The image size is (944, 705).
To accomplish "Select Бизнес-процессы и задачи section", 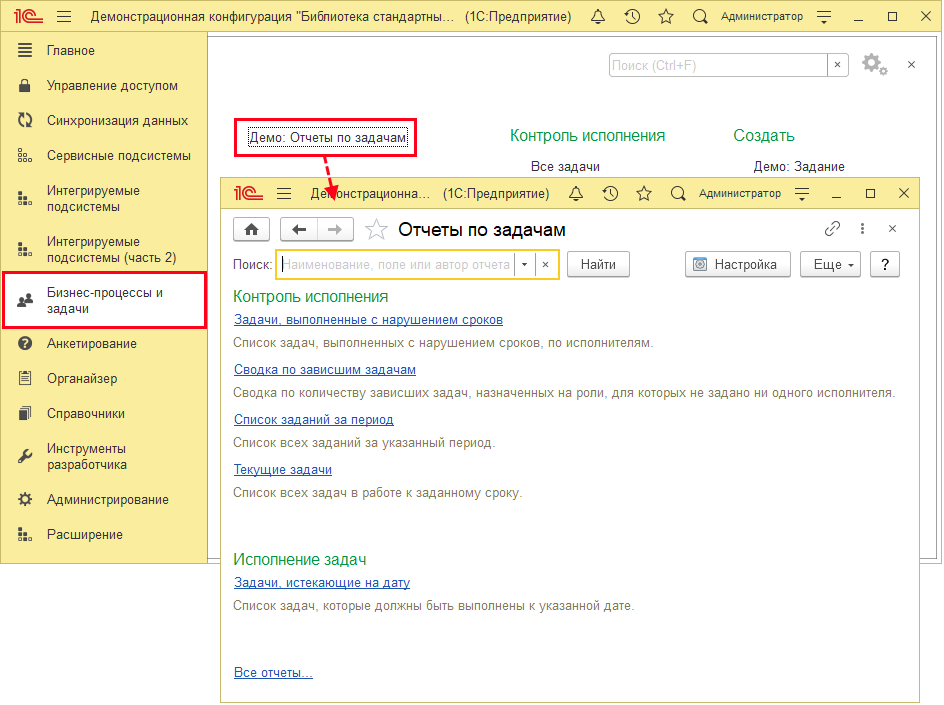I will pos(104,300).
